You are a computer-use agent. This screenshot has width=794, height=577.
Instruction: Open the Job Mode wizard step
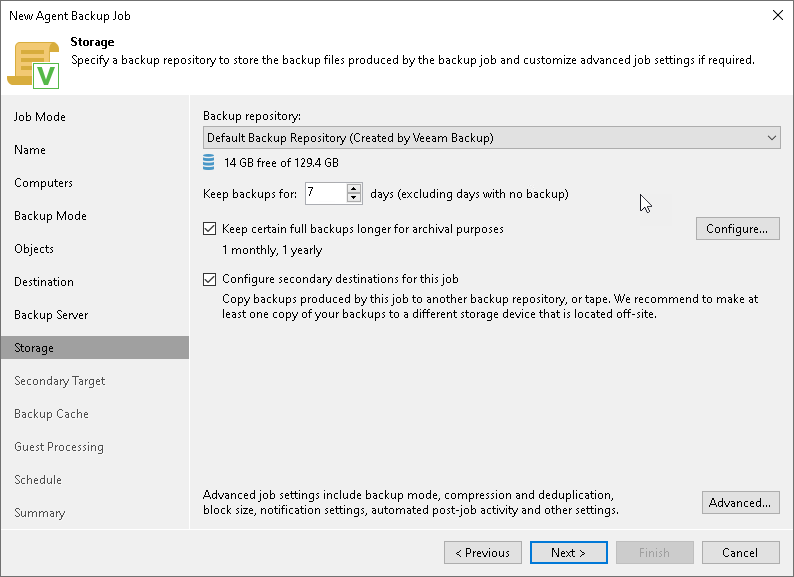click(x=39, y=117)
